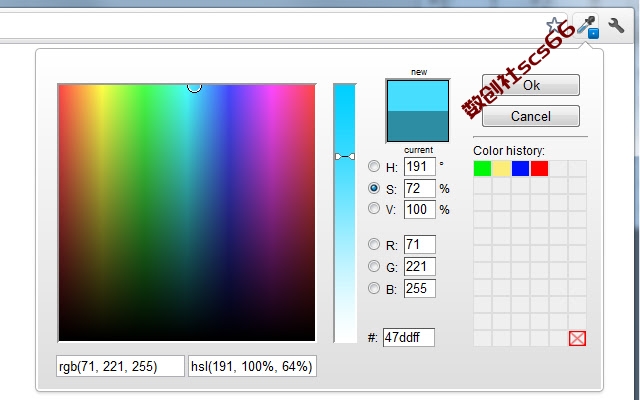Select the R red channel radio button
The width and height of the screenshot is (640, 400).
coord(373,244)
